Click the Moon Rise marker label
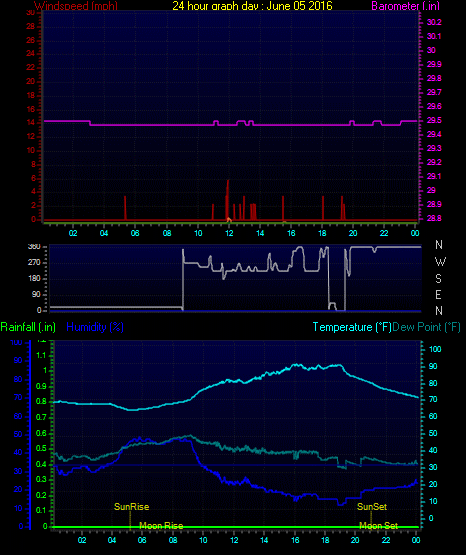466x555 pixels. pyautogui.click(x=161, y=526)
